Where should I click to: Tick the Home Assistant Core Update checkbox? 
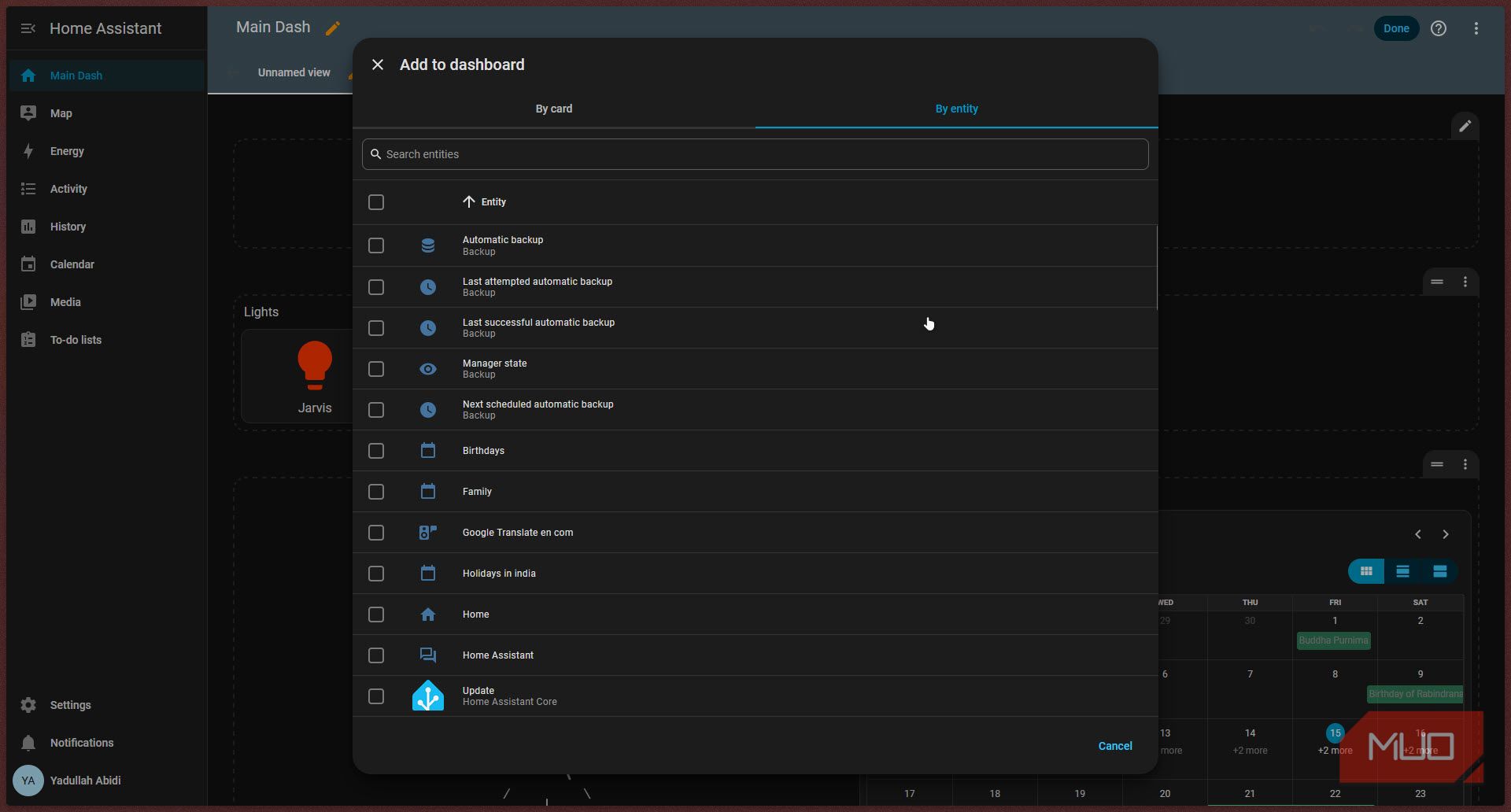pos(376,696)
